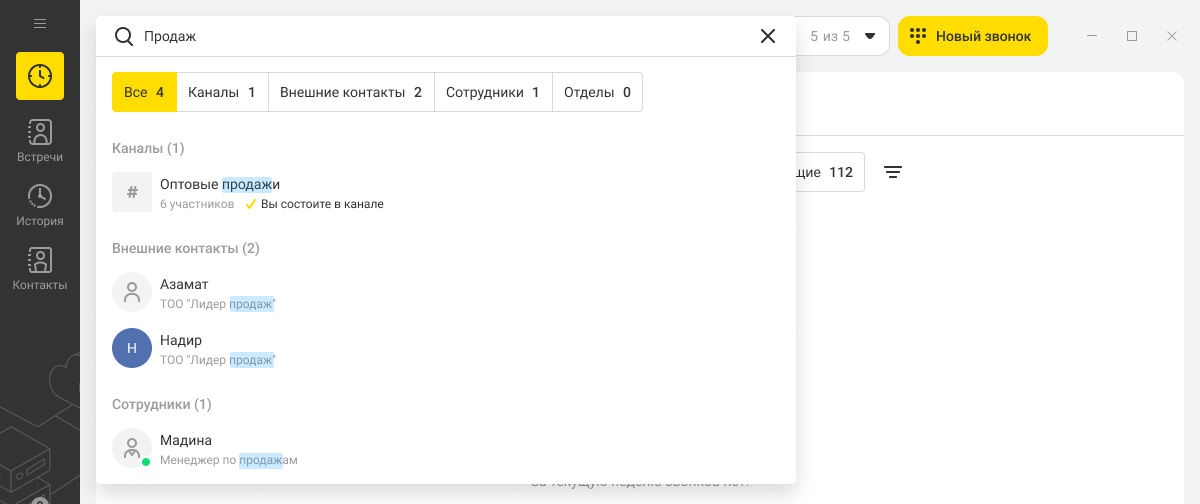Expand the '5 из 5' dropdown arrow
The height and width of the screenshot is (504, 1200).
pos(870,36)
